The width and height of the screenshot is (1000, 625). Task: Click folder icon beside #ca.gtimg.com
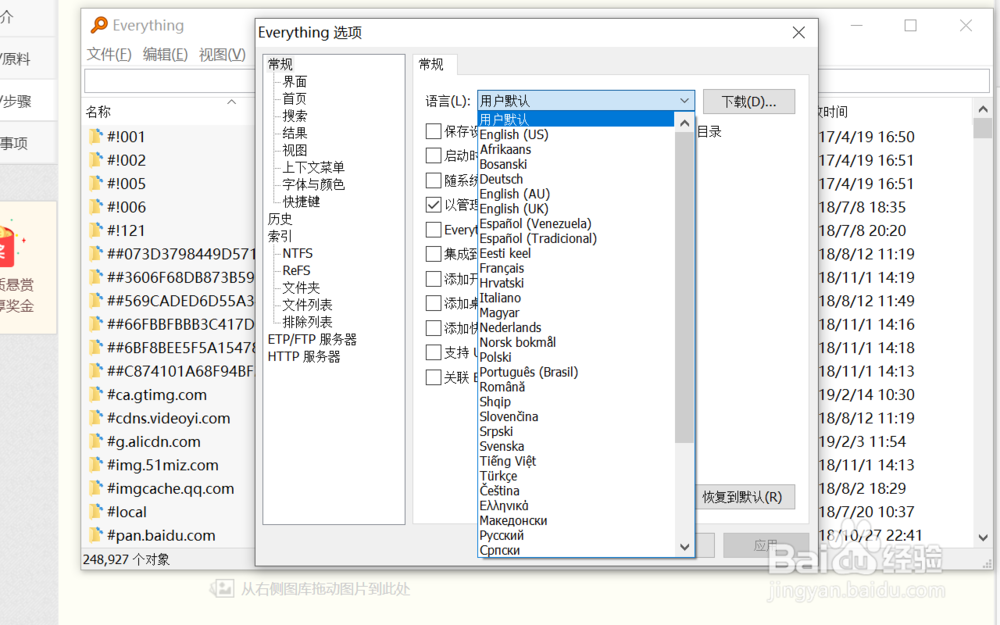96,395
